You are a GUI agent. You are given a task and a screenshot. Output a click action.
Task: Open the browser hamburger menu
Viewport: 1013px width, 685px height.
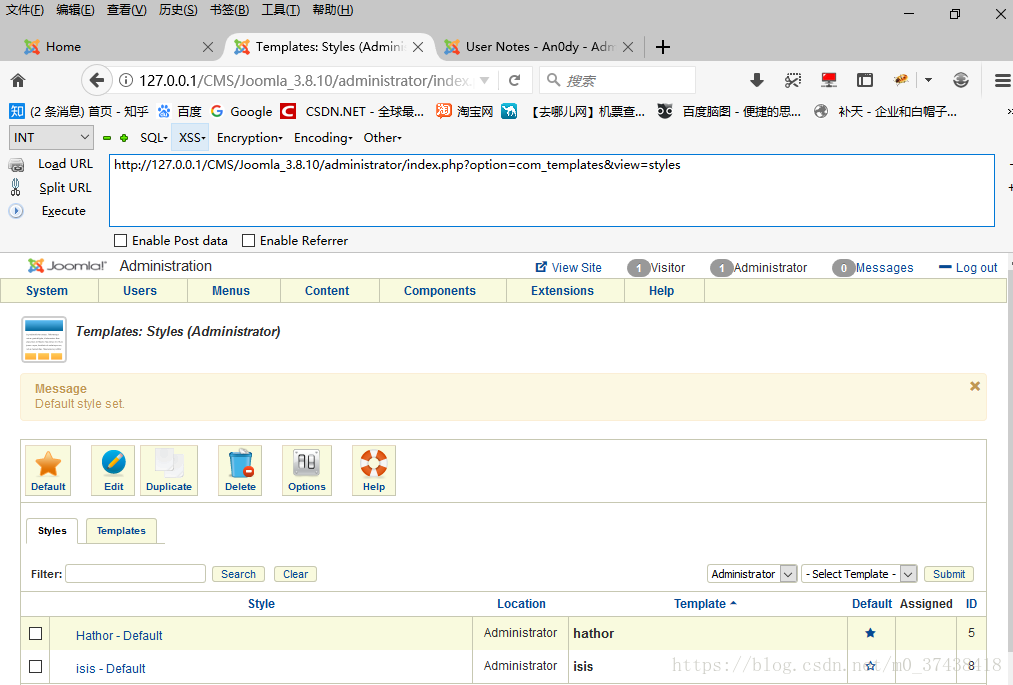coord(1002,80)
